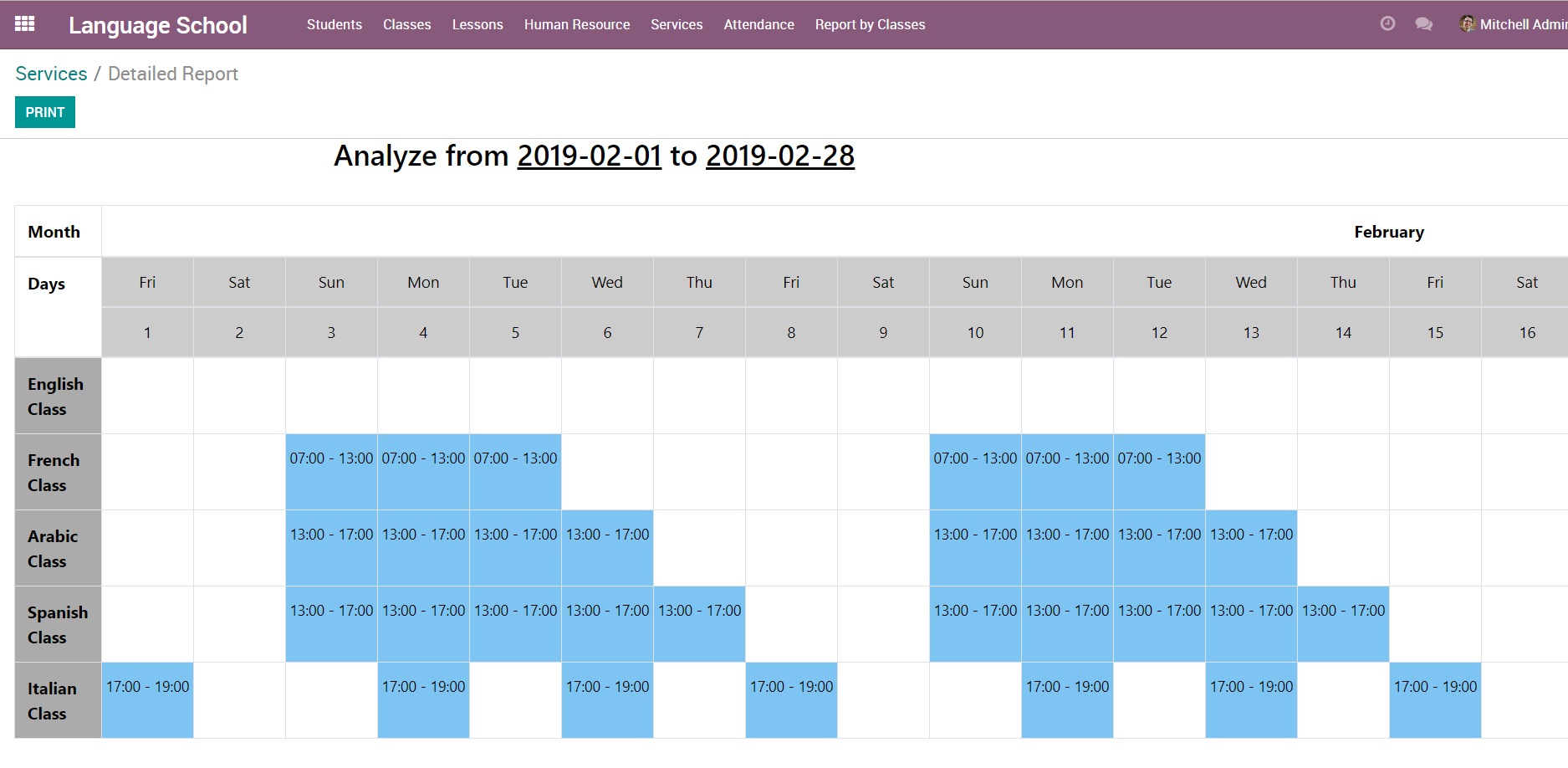Click Spanish Class slot on Thursday 14
The image size is (1568, 768).
[x=1343, y=623]
